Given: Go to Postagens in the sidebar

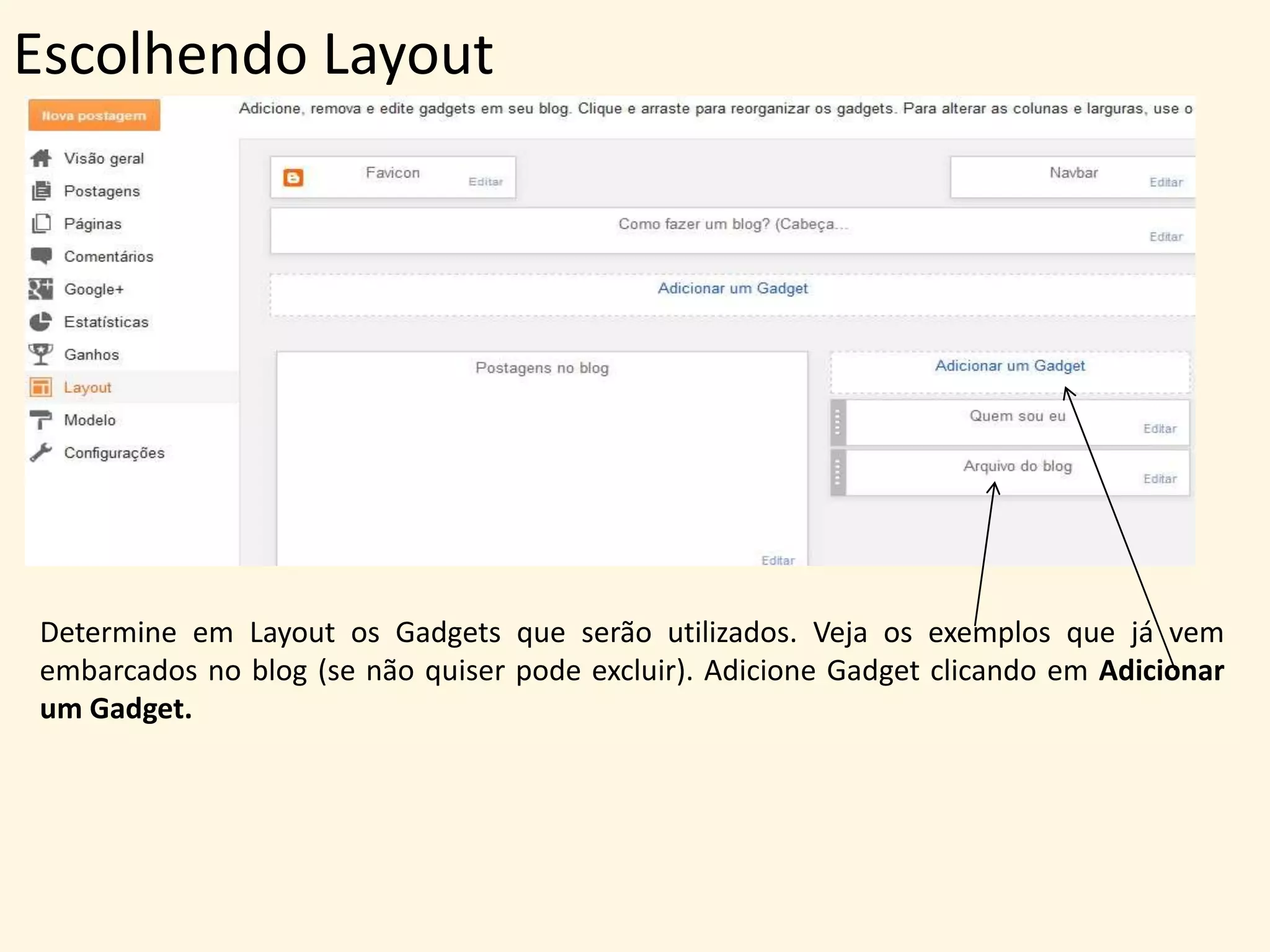Looking at the screenshot, I should coord(102,191).
